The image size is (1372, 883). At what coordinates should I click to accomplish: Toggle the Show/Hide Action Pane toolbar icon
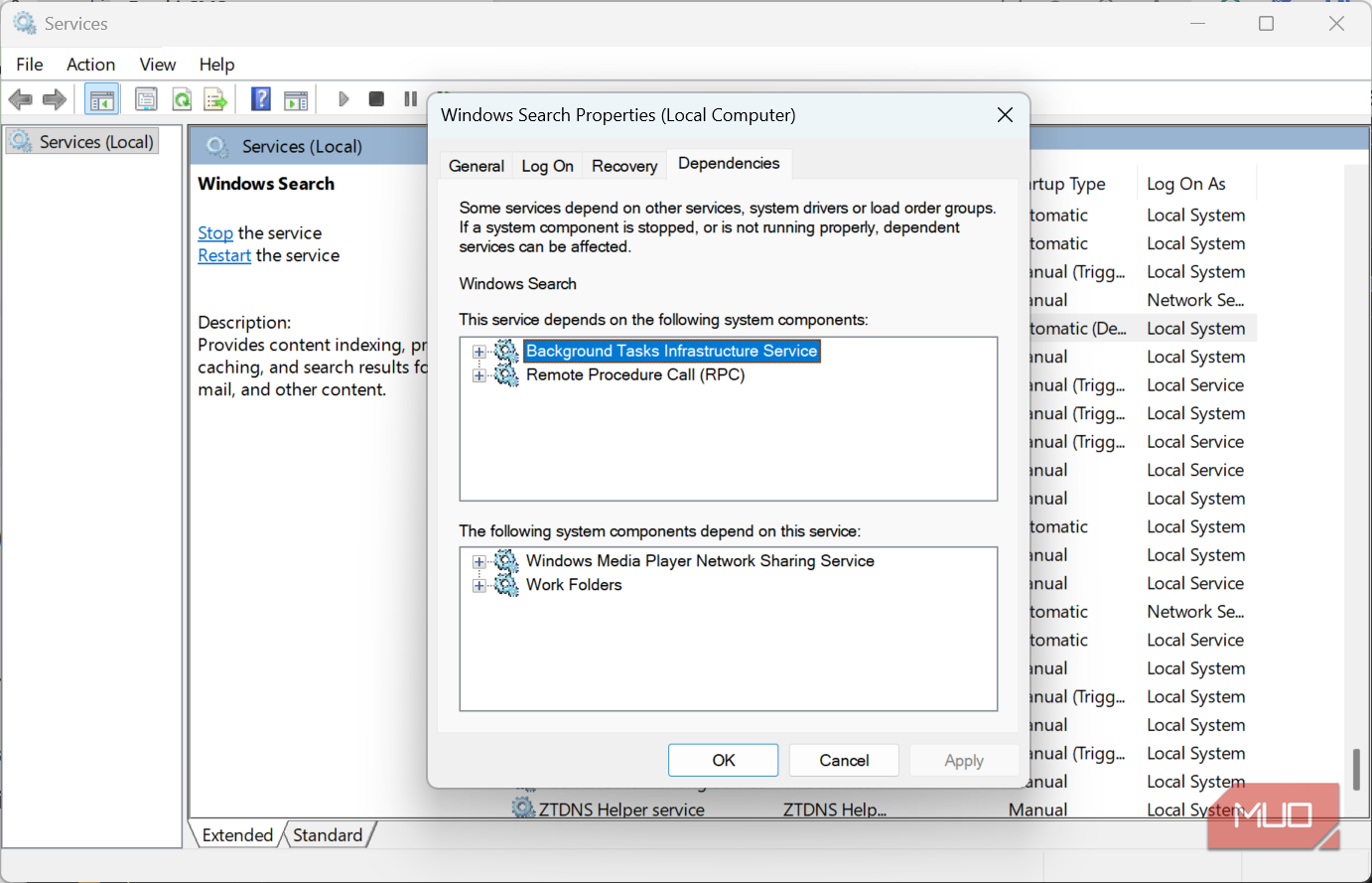pos(296,99)
